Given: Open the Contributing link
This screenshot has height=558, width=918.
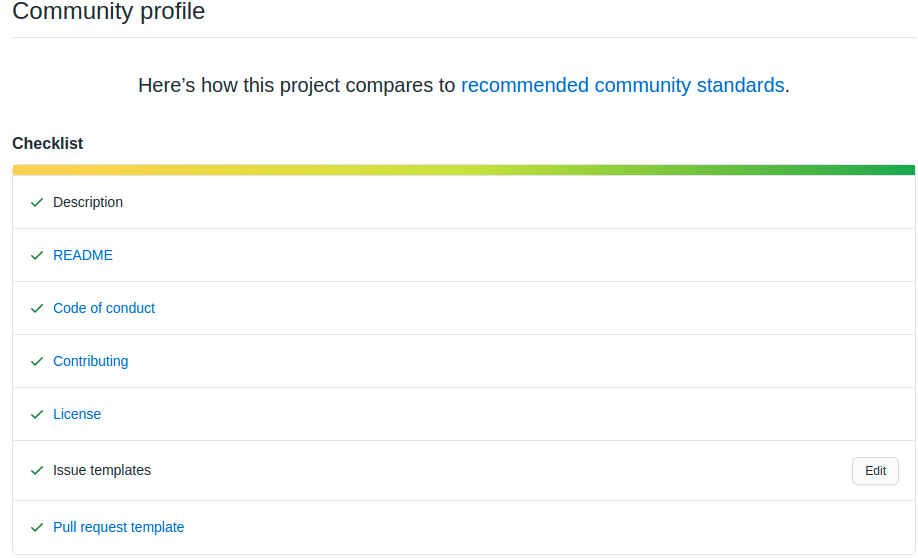Looking at the screenshot, I should (x=91, y=361).
